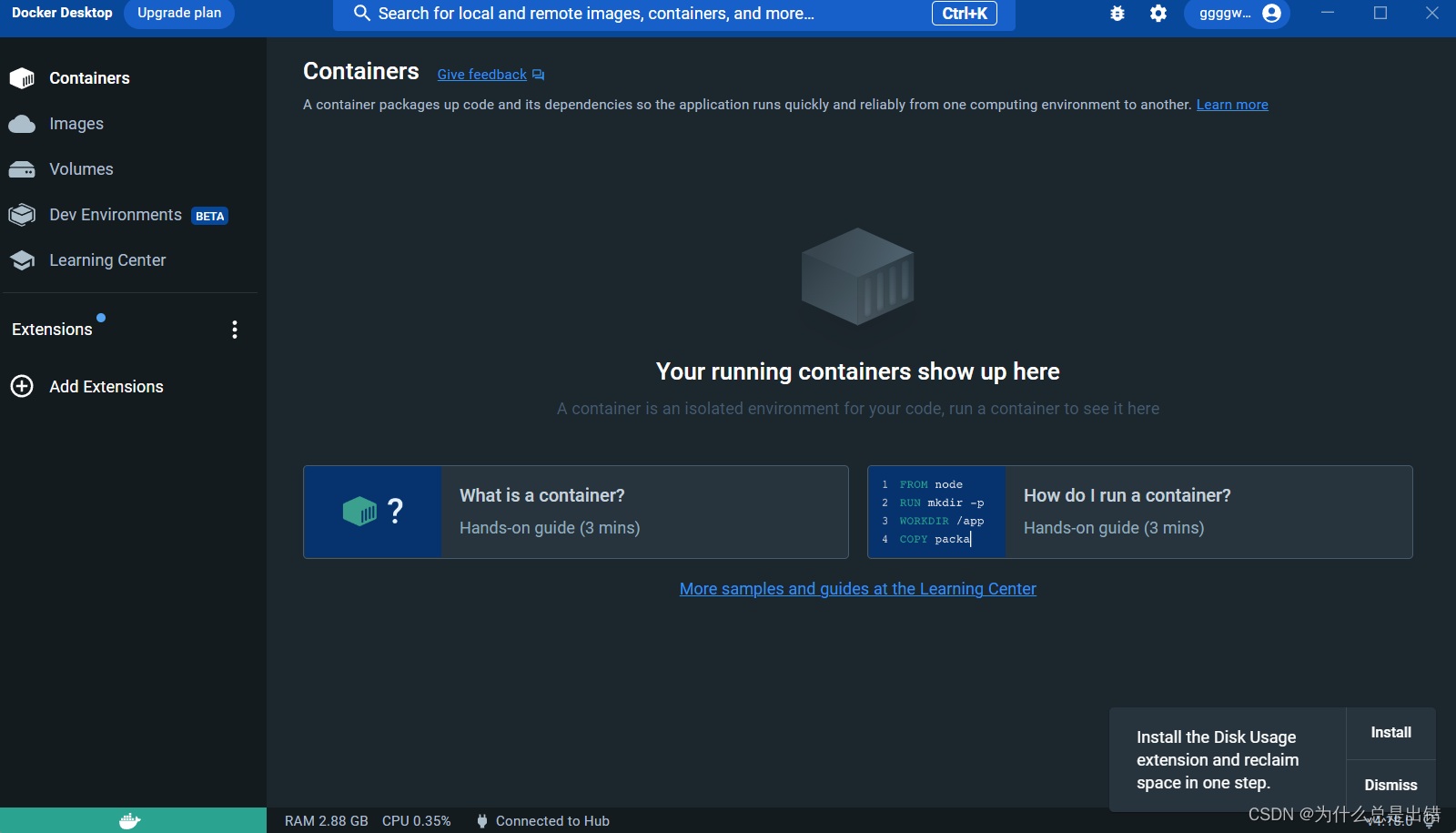Open the What is a container? guide
This screenshot has height=833, width=1456.
576,512
